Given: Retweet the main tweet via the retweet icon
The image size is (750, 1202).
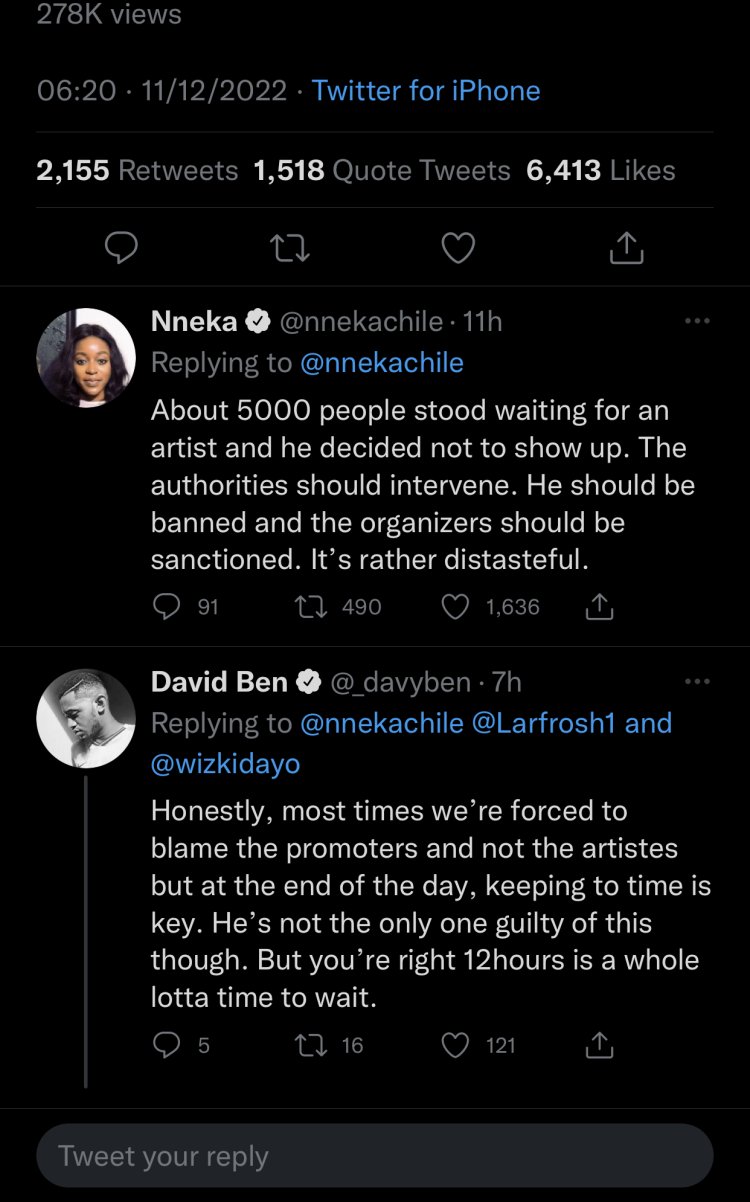Looking at the screenshot, I should 290,246.
